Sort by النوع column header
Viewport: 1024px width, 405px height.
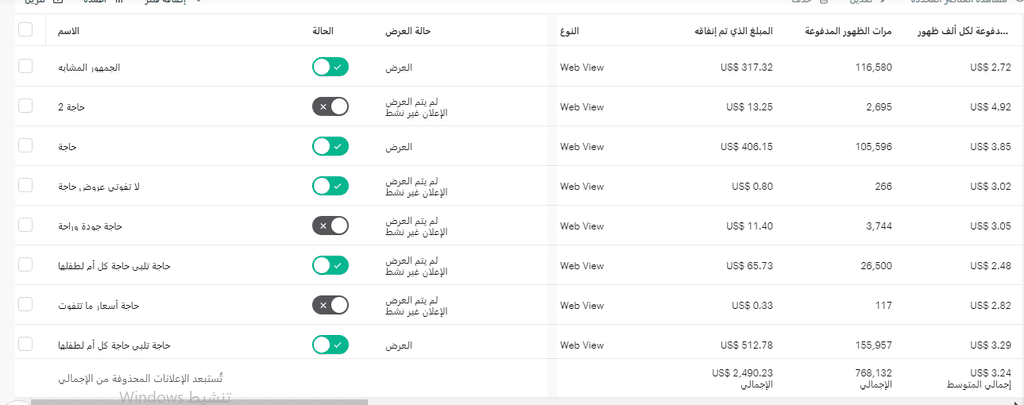click(x=569, y=31)
